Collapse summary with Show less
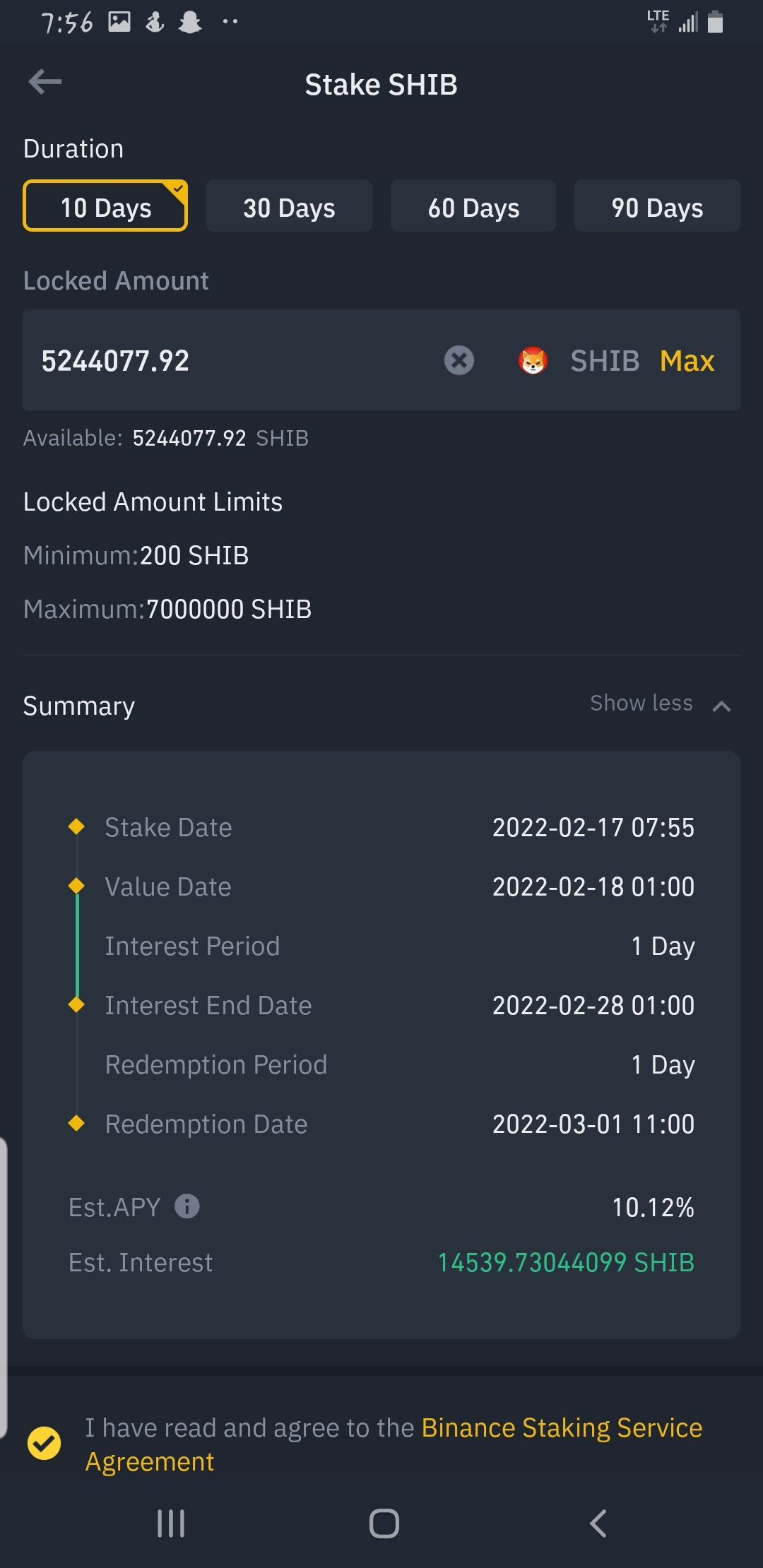The image size is (763, 1568). pyautogui.click(x=641, y=703)
